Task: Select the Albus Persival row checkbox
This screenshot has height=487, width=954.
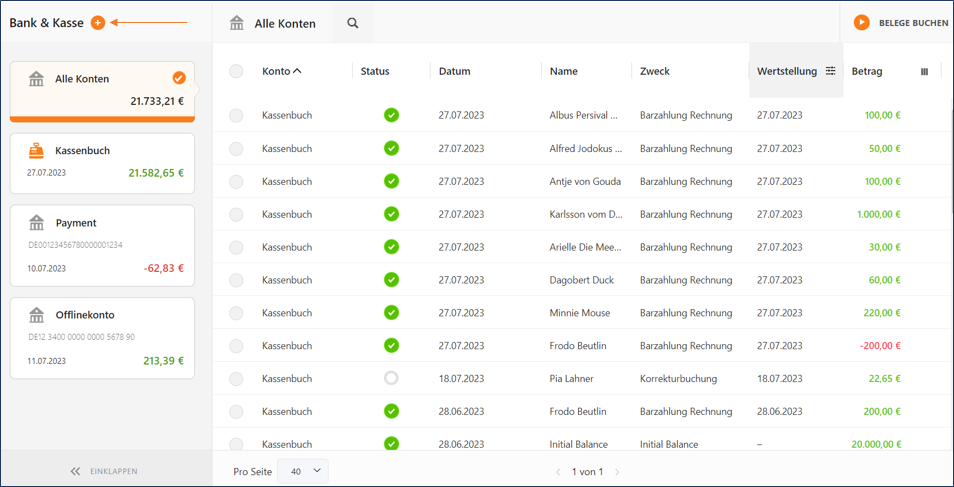Action: click(x=236, y=115)
